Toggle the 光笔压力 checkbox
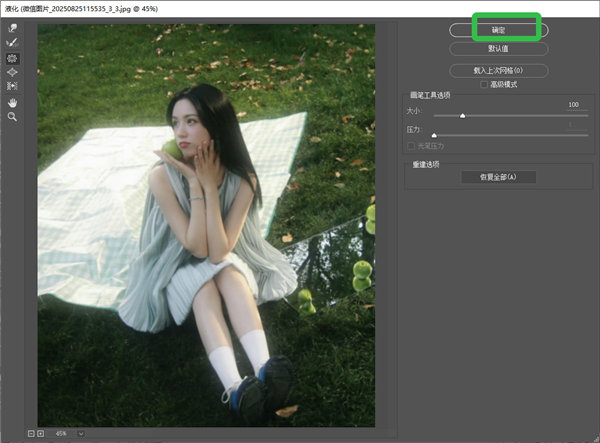The image size is (600, 443). tap(409, 146)
